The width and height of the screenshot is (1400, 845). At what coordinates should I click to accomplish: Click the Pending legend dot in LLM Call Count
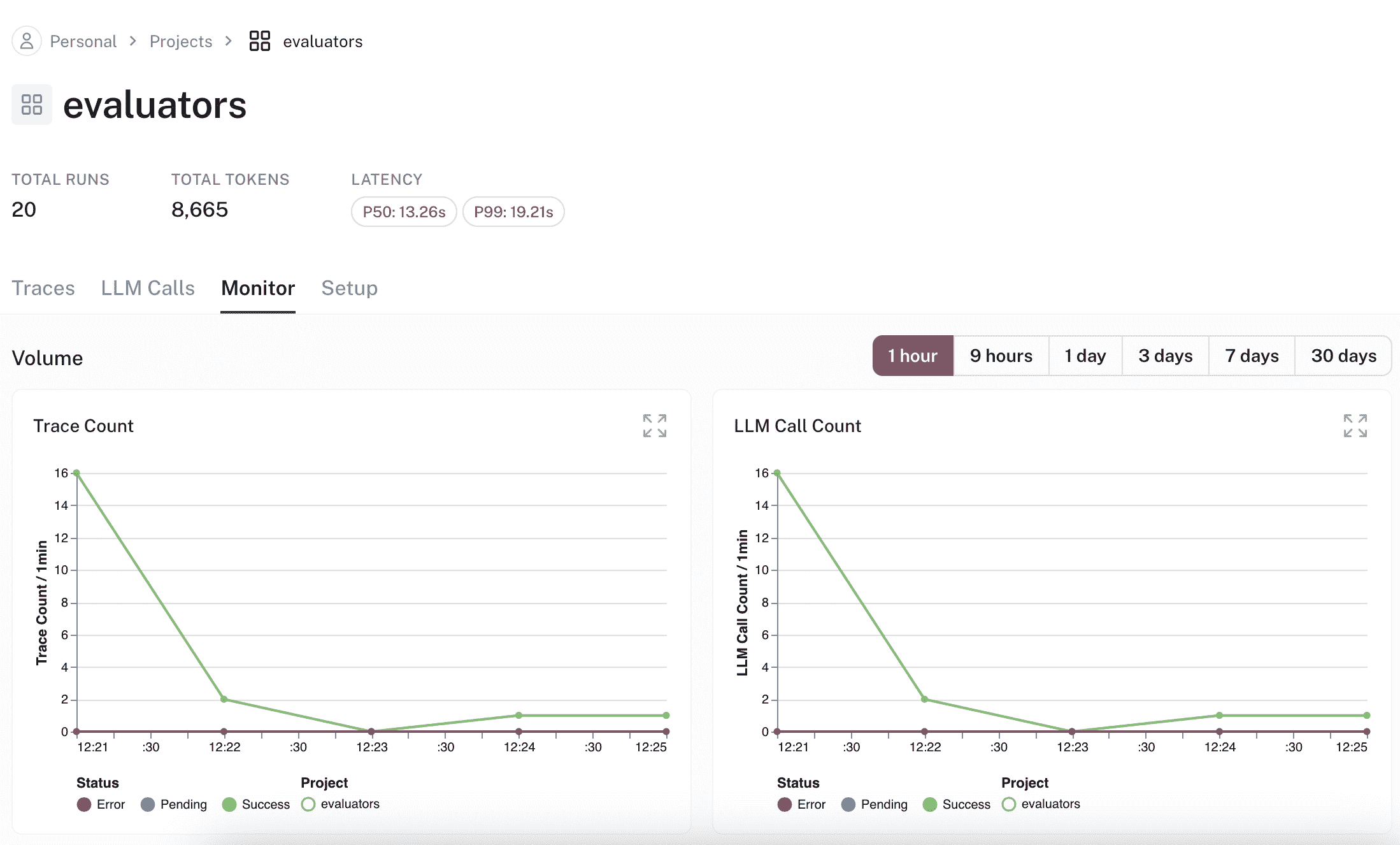pos(848,804)
